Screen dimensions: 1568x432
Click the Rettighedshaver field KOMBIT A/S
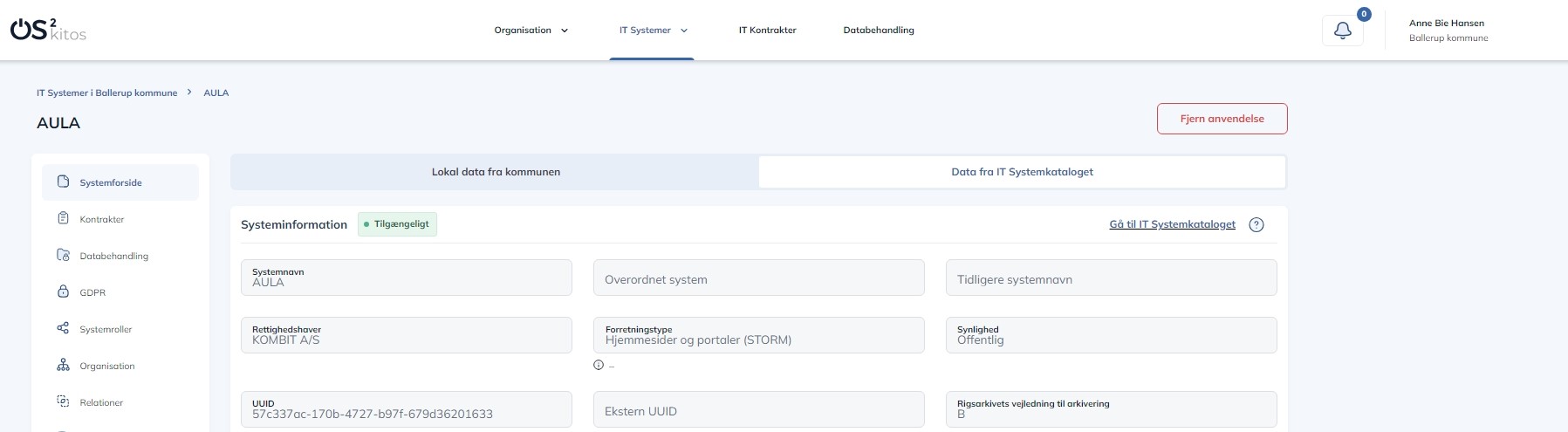407,335
